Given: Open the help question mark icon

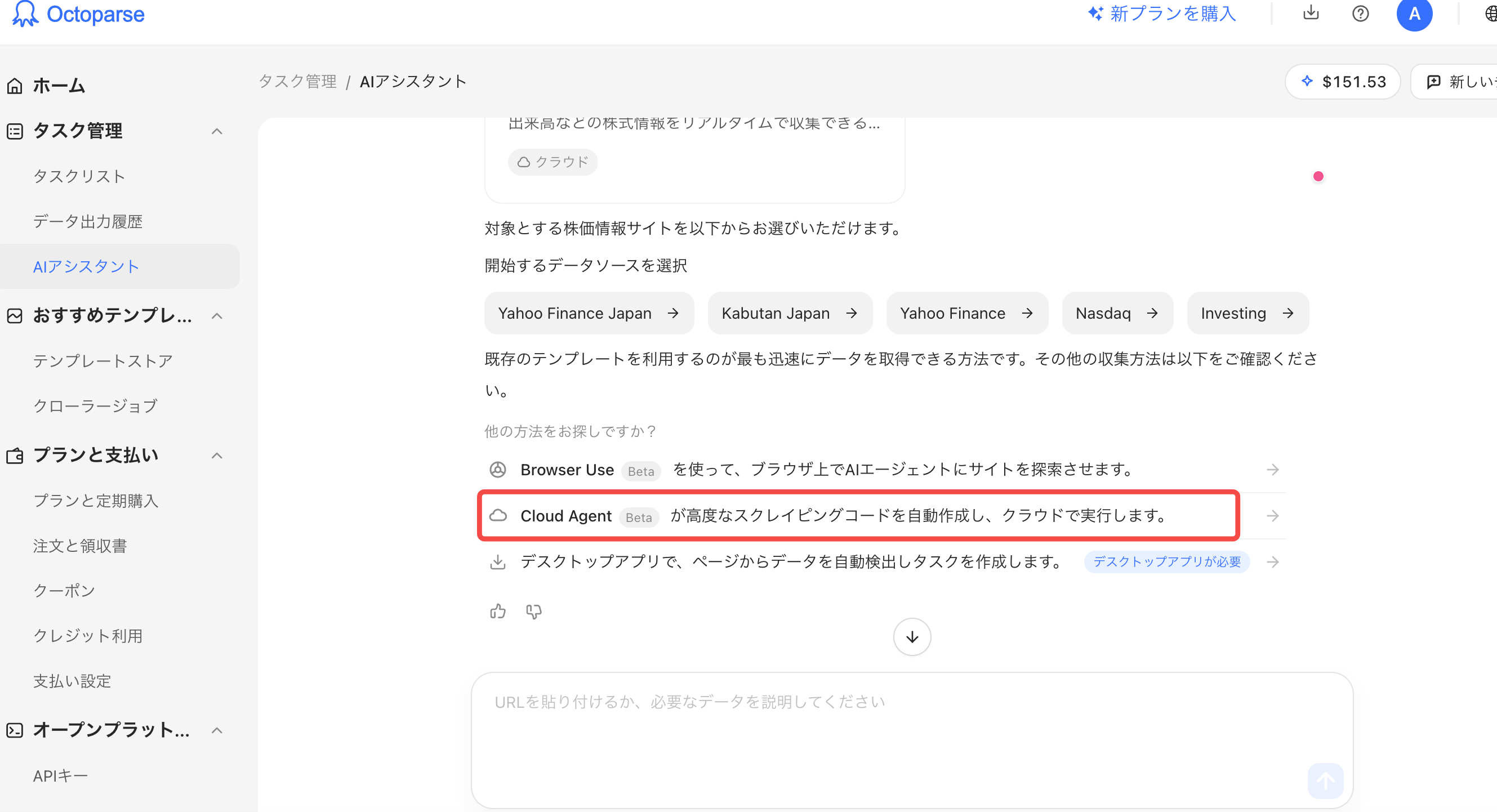Looking at the screenshot, I should [x=1361, y=14].
